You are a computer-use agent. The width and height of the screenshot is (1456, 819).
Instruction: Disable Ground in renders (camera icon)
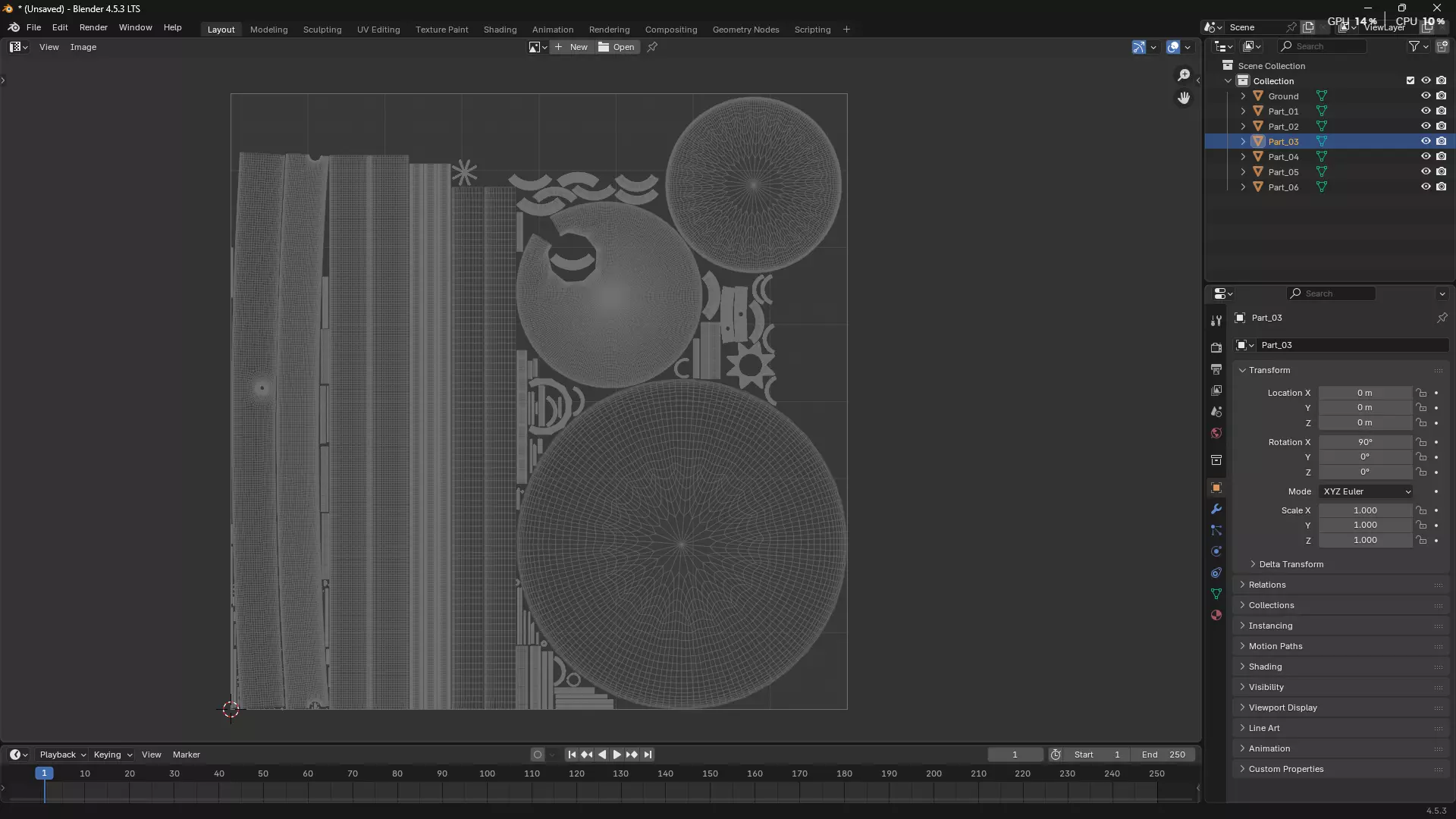tap(1441, 96)
